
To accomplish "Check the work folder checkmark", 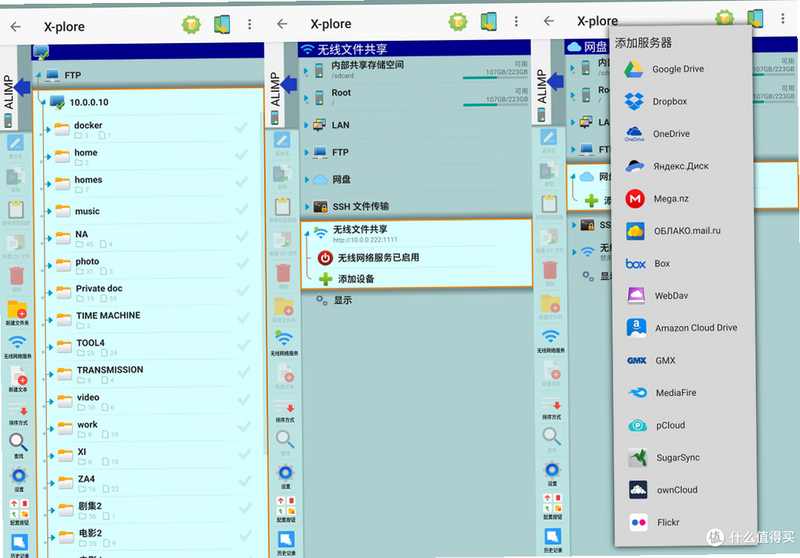I will (x=244, y=427).
